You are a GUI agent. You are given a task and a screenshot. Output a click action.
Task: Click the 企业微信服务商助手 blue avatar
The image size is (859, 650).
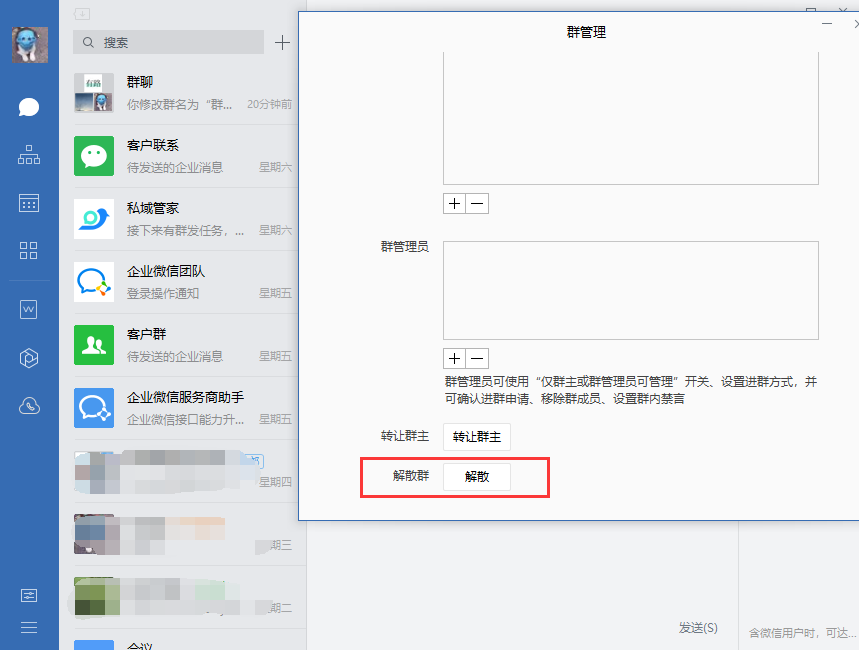(x=94, y=408)
